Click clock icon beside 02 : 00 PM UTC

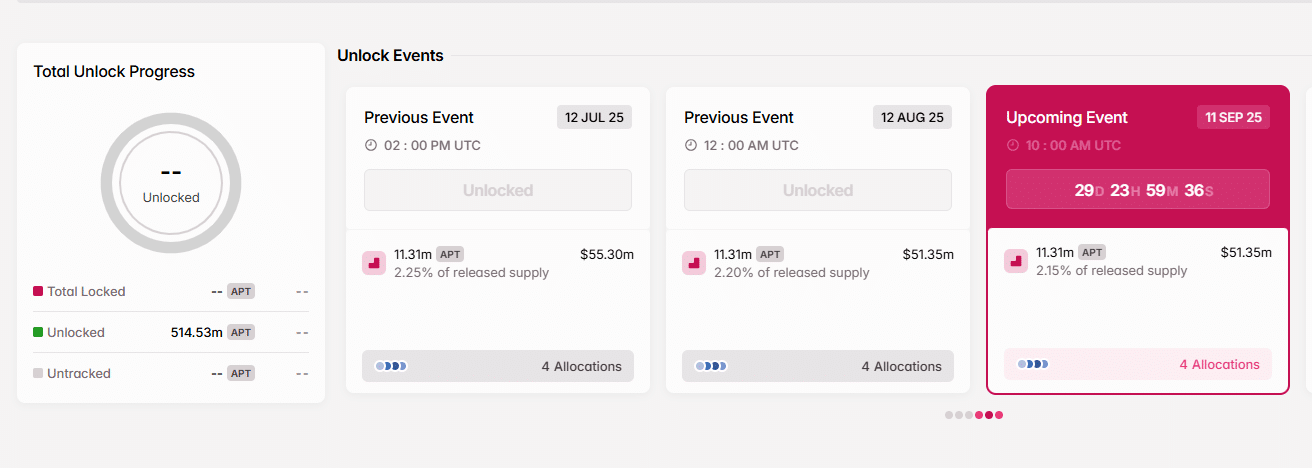371,145
